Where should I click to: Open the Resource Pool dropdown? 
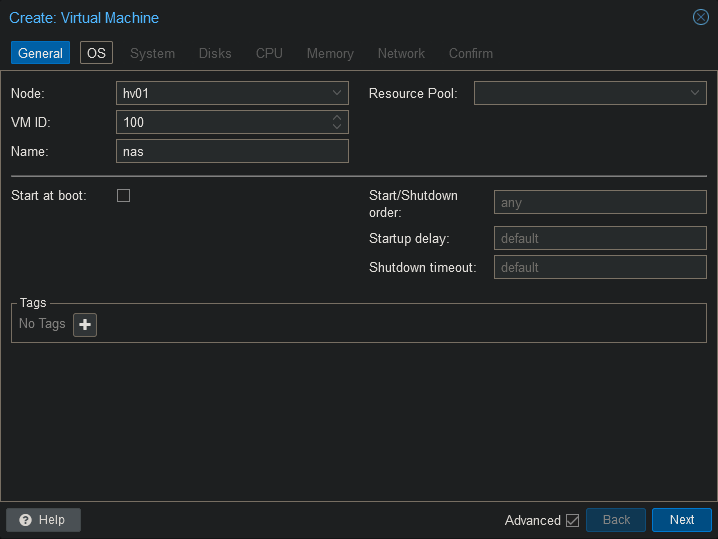(695, 93)
